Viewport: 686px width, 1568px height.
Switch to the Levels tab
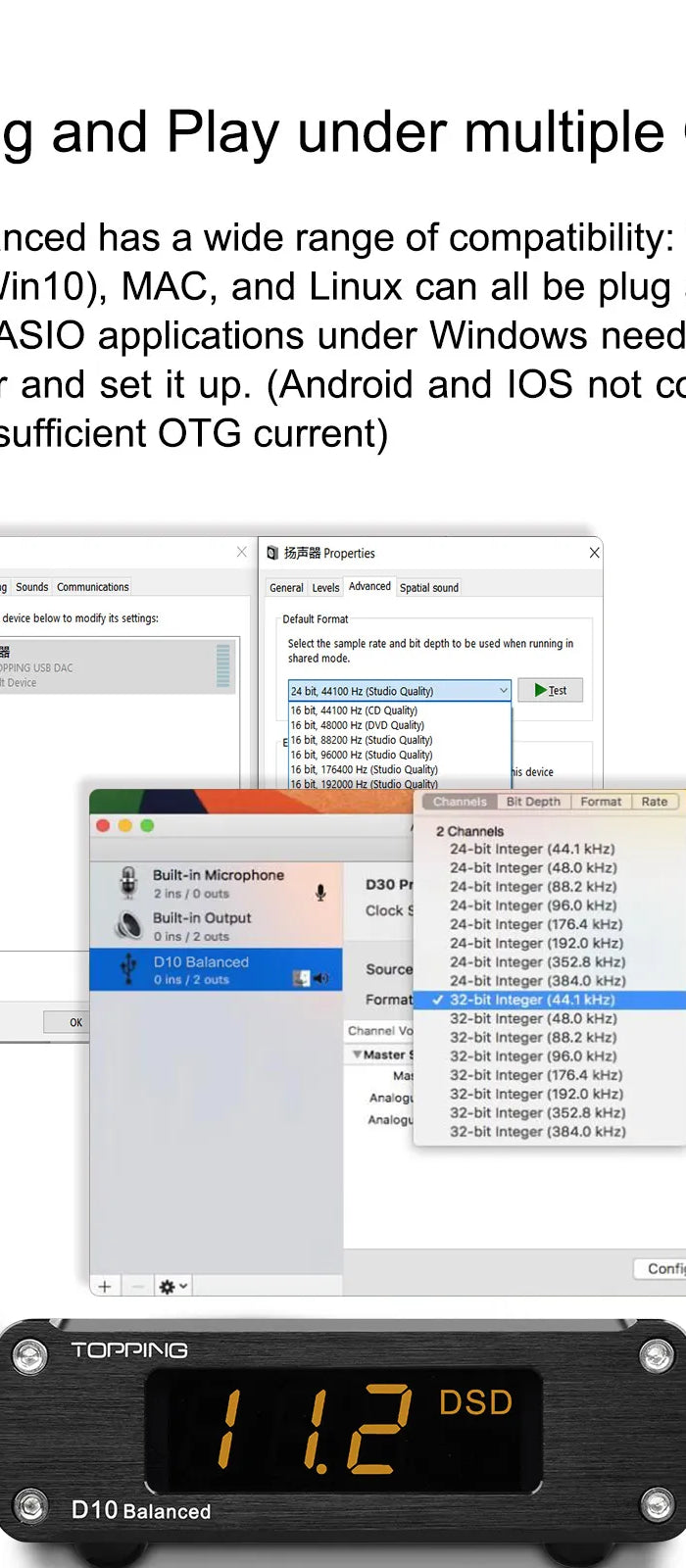coord(325,588)
